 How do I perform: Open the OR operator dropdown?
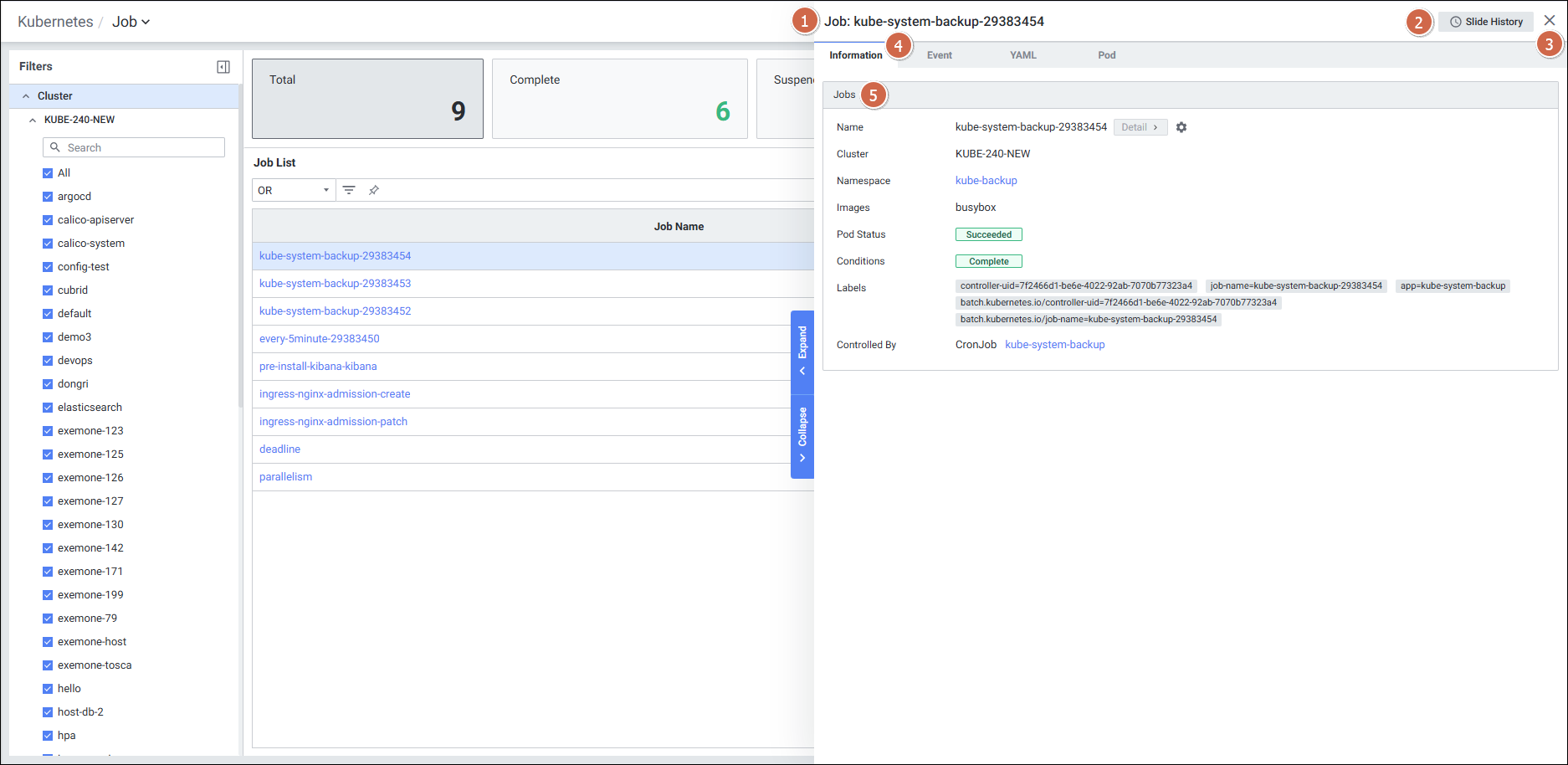click(294, 190)
